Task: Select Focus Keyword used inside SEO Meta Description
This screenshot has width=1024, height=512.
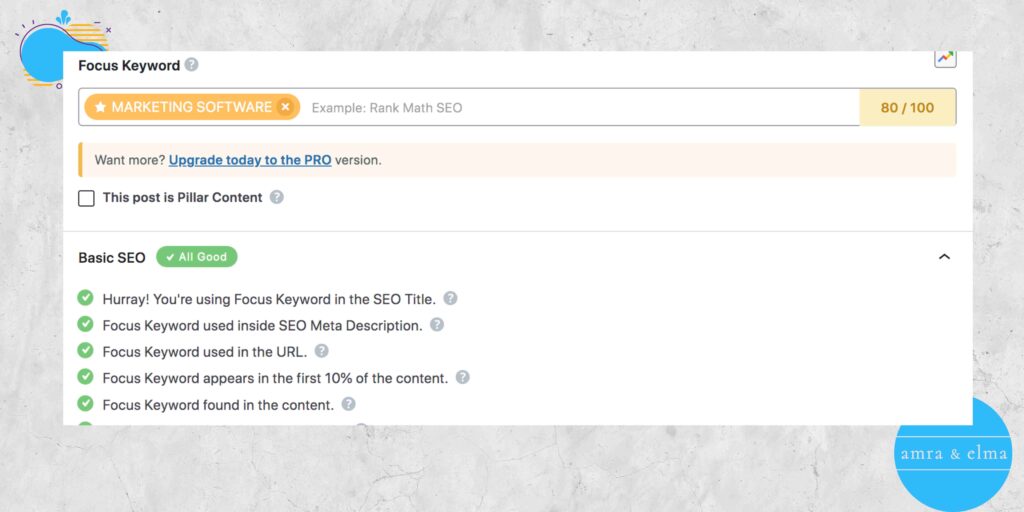Action: [263, 325]
